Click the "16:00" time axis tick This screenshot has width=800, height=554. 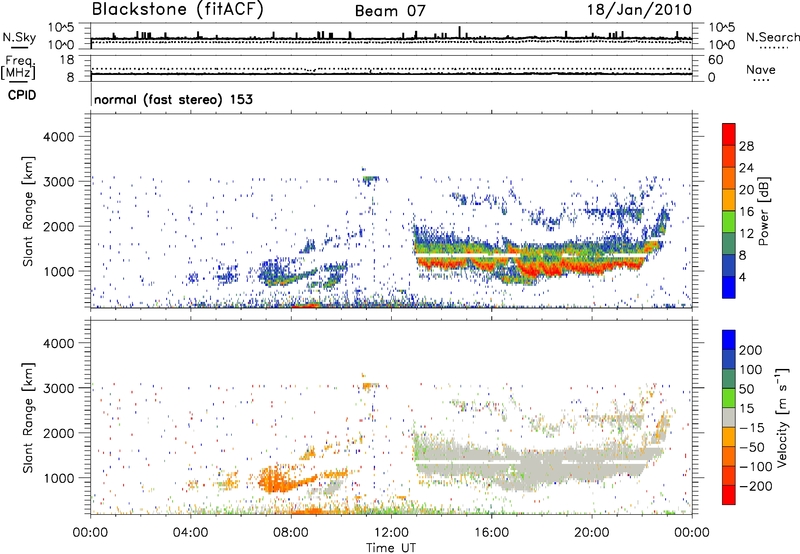(x=491, y=533)
